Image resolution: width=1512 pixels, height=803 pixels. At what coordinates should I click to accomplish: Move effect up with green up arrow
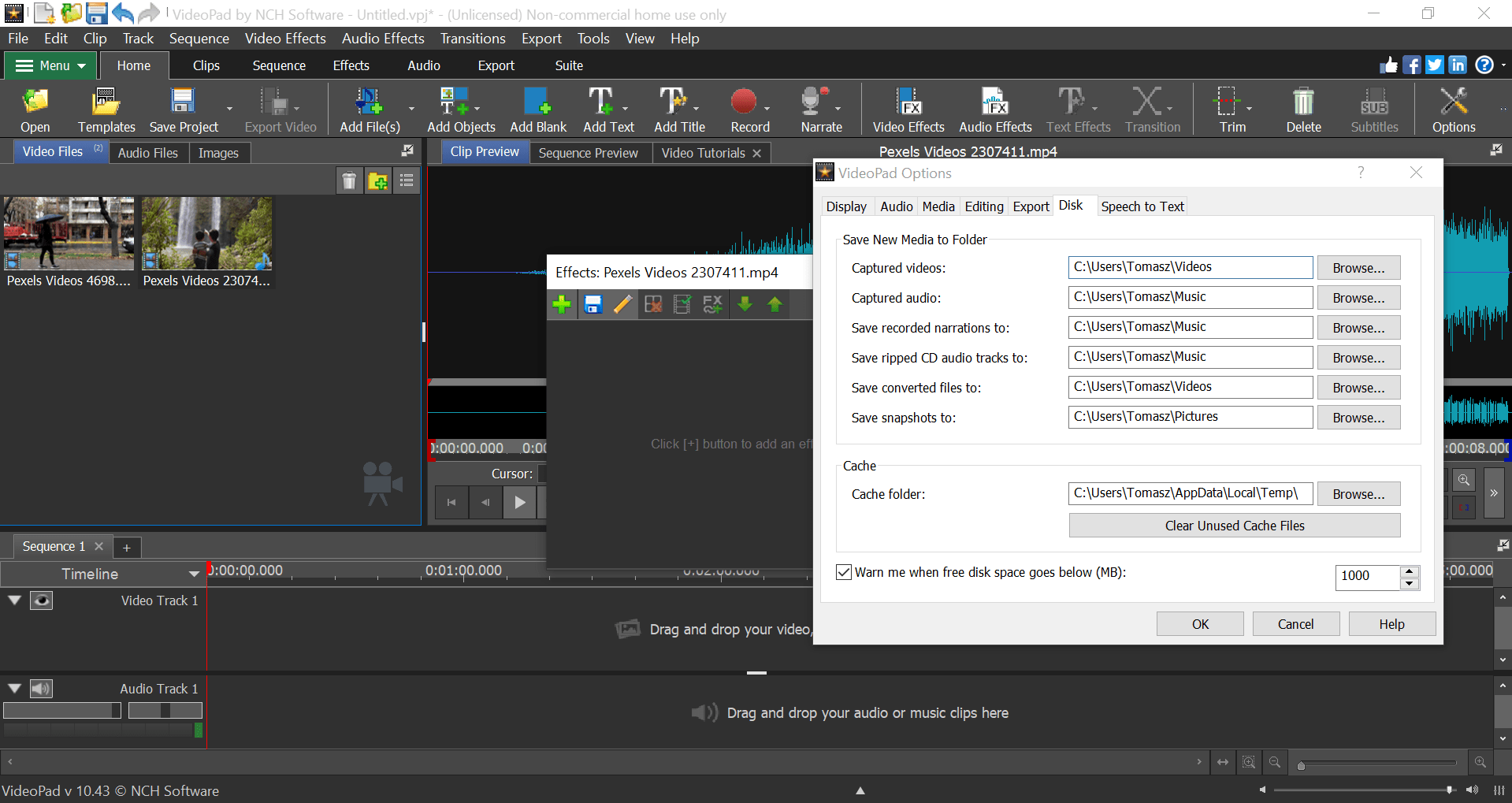pyautogui.click(x=775, y=304)
